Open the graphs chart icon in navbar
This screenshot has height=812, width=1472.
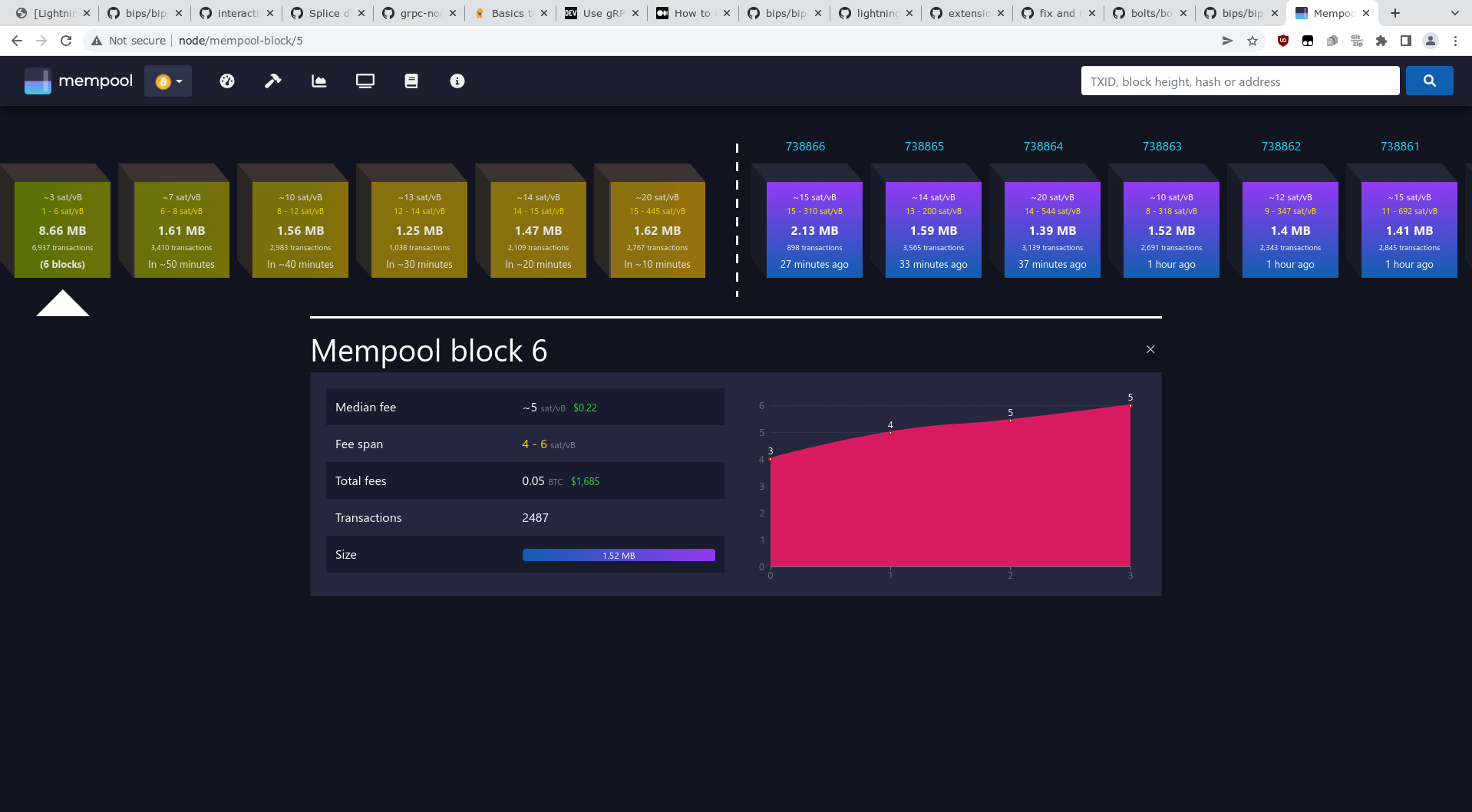pos(318,81)
